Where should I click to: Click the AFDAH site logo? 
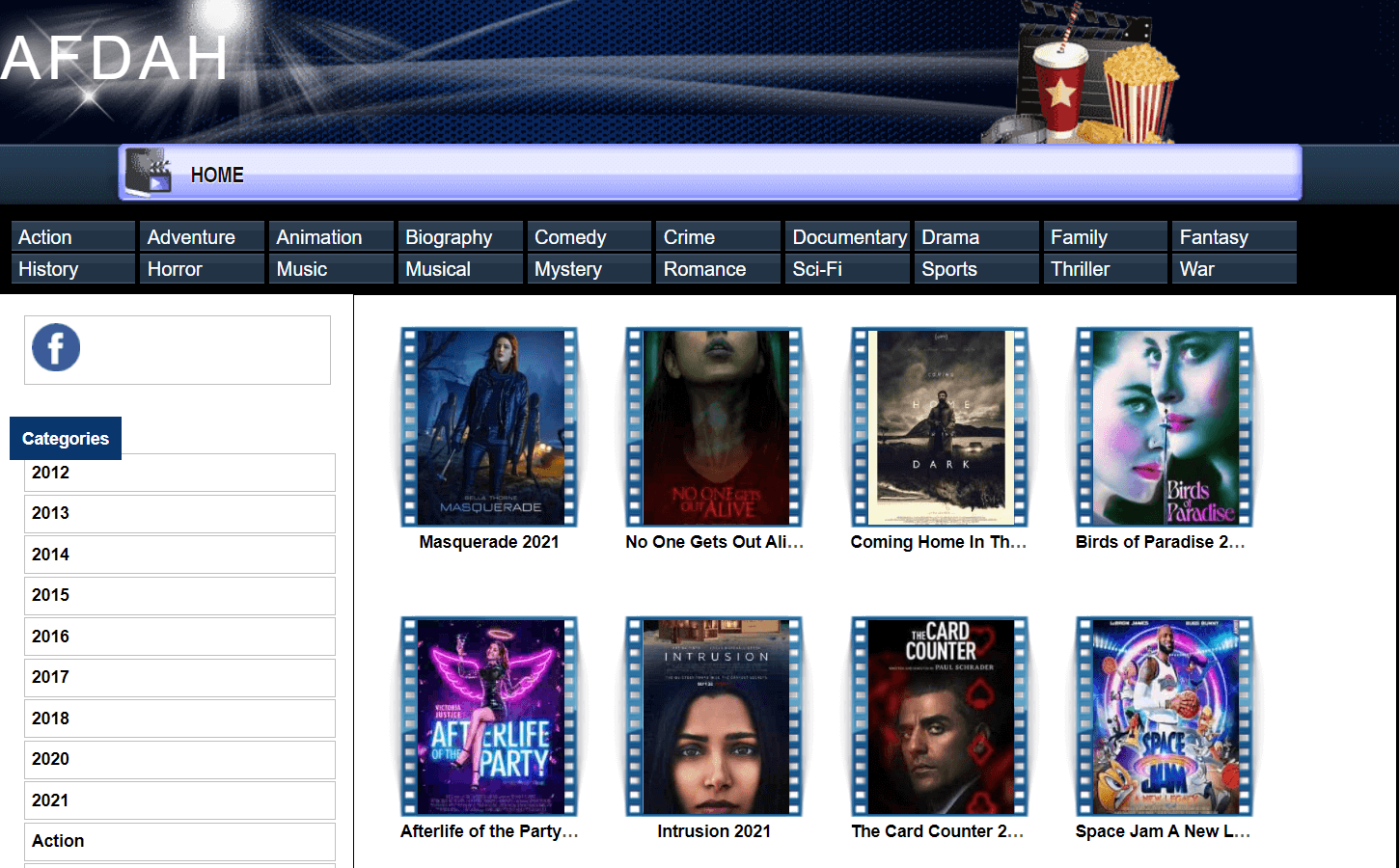pyautogui.click(x=115, y=58)
